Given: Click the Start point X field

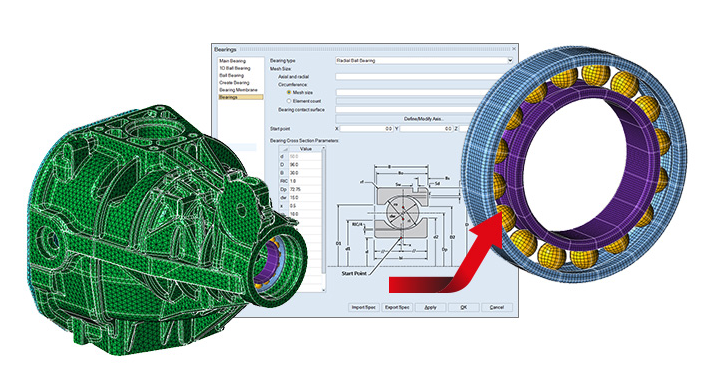Looking at the screenshot, I should coord(366,129).
